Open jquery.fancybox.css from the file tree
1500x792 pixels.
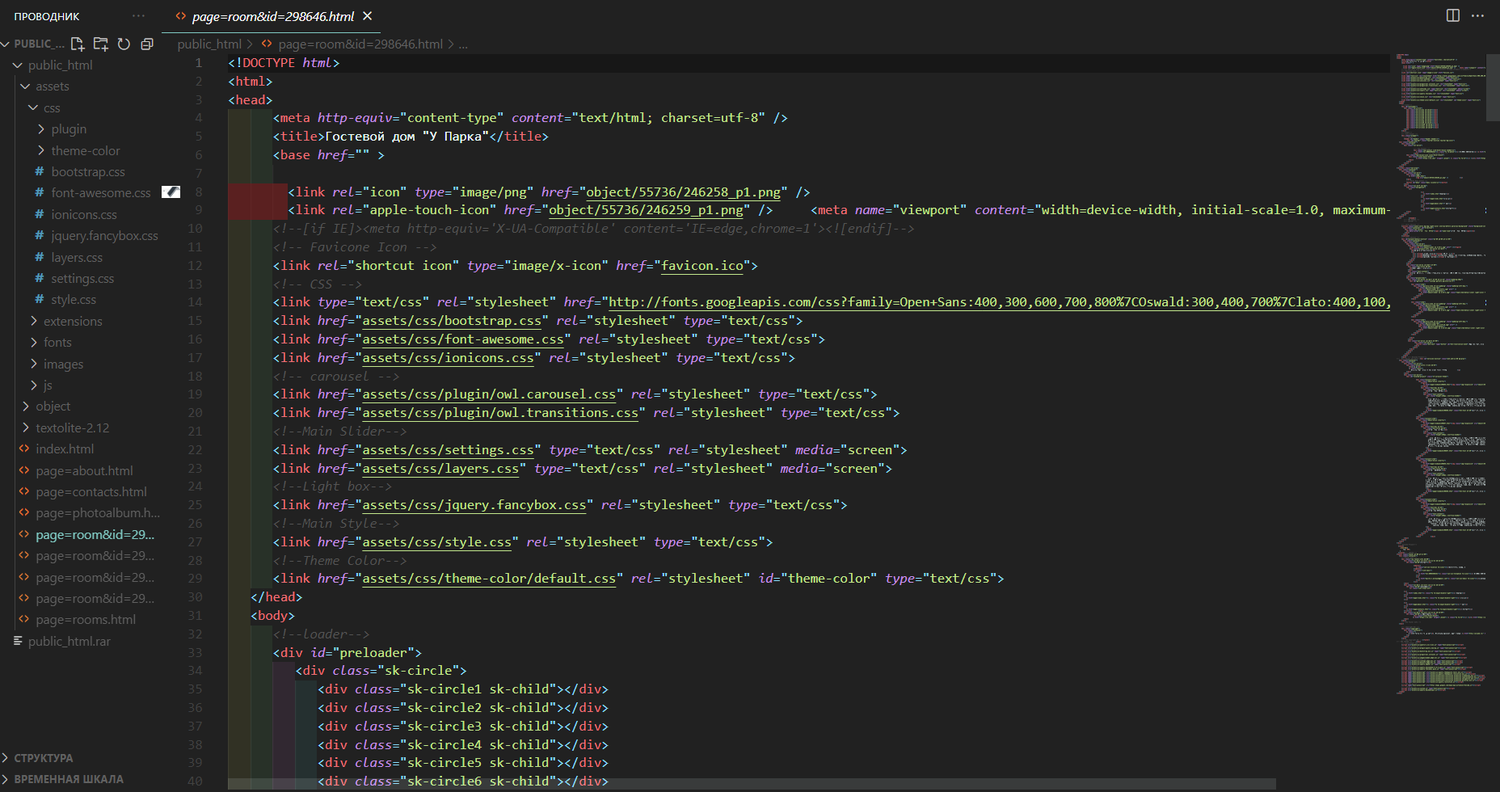coord(104,236)
